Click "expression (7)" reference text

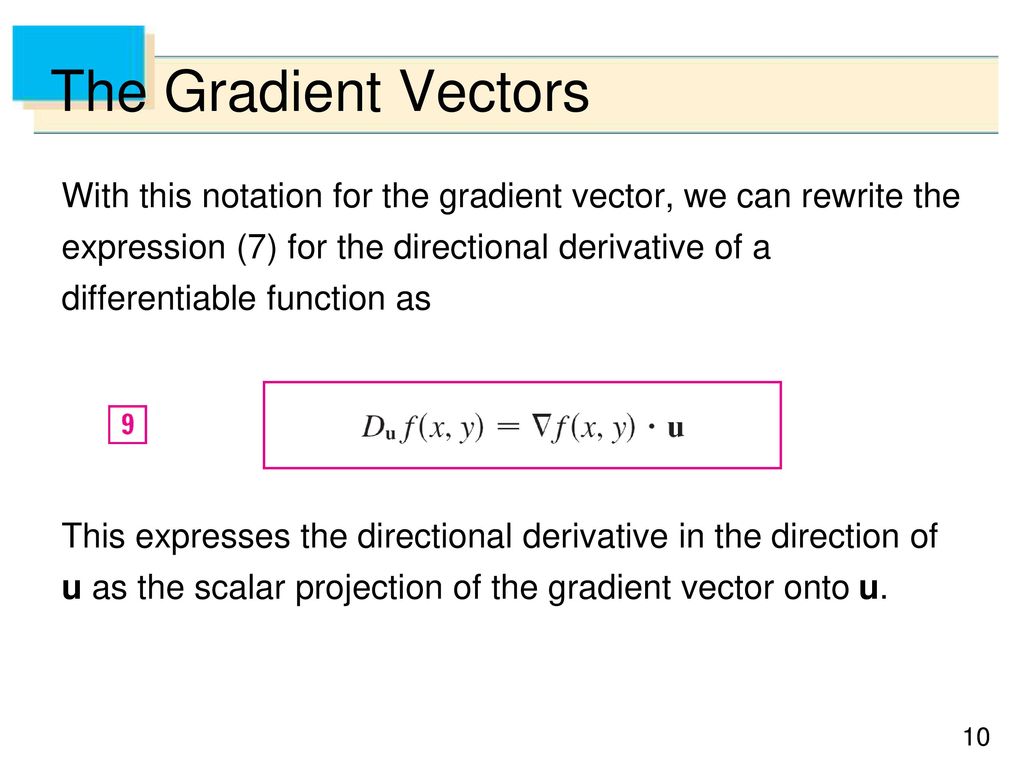170,249
